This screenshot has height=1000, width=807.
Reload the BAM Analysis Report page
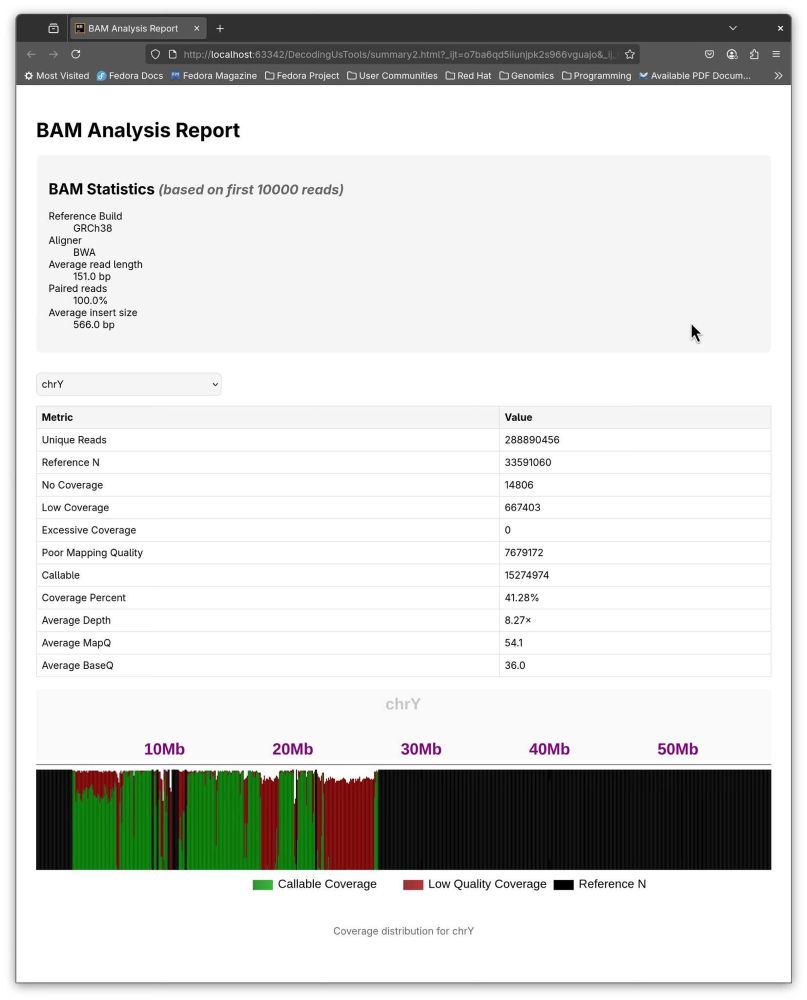click(75, 54)
